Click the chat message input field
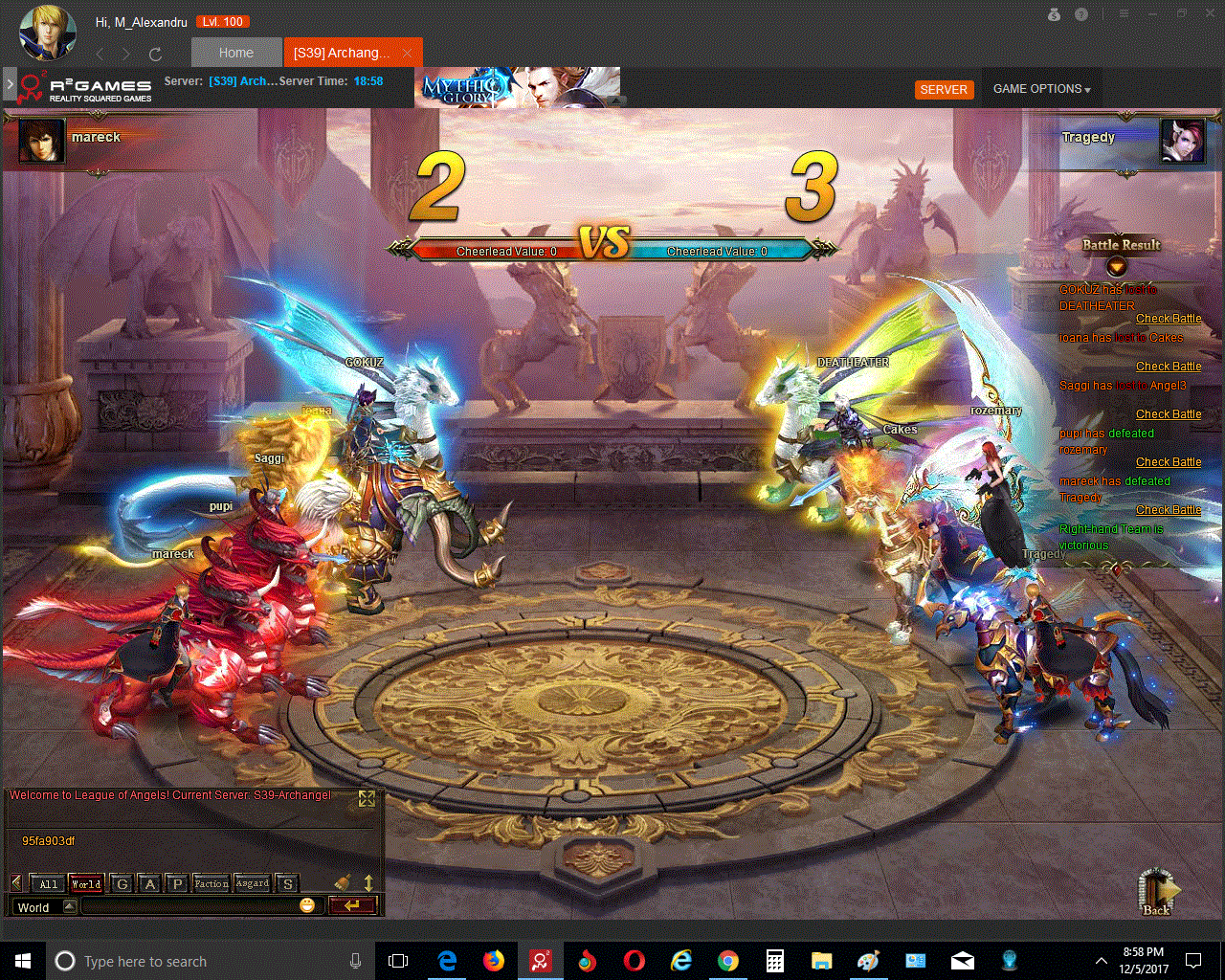This screenshot has height=980, width=1225. click(189, 906)
